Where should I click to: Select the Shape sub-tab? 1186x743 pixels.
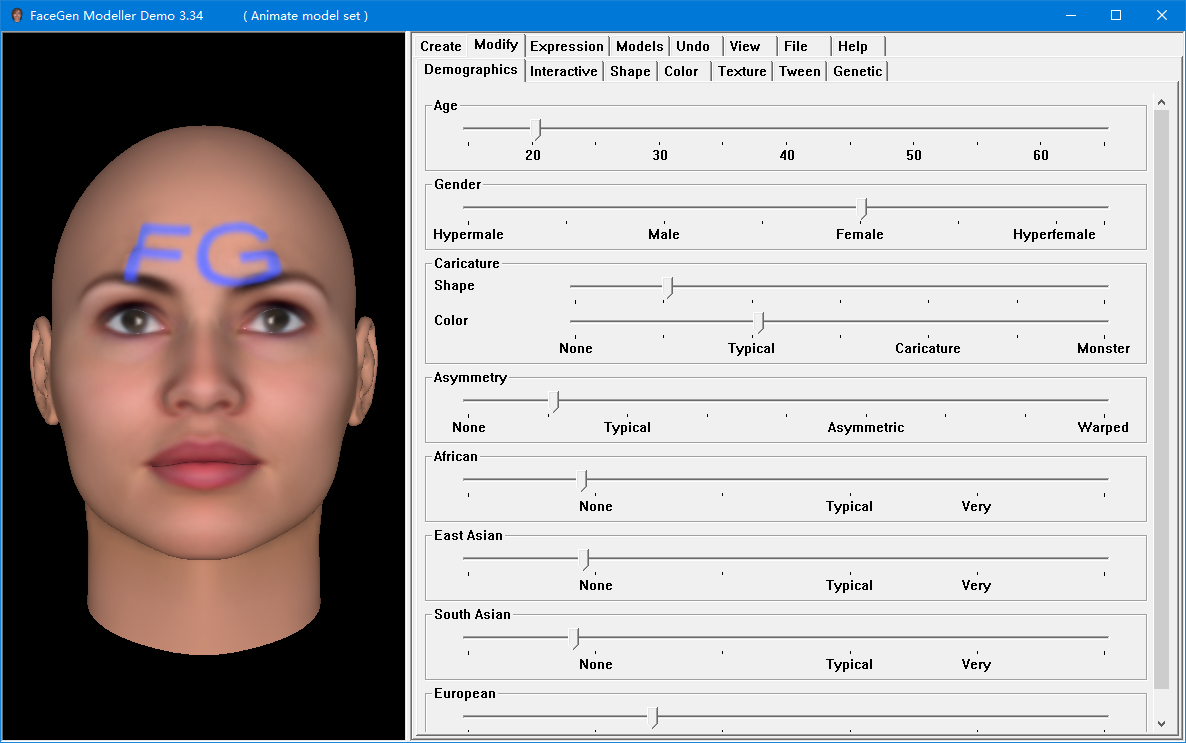630,71
